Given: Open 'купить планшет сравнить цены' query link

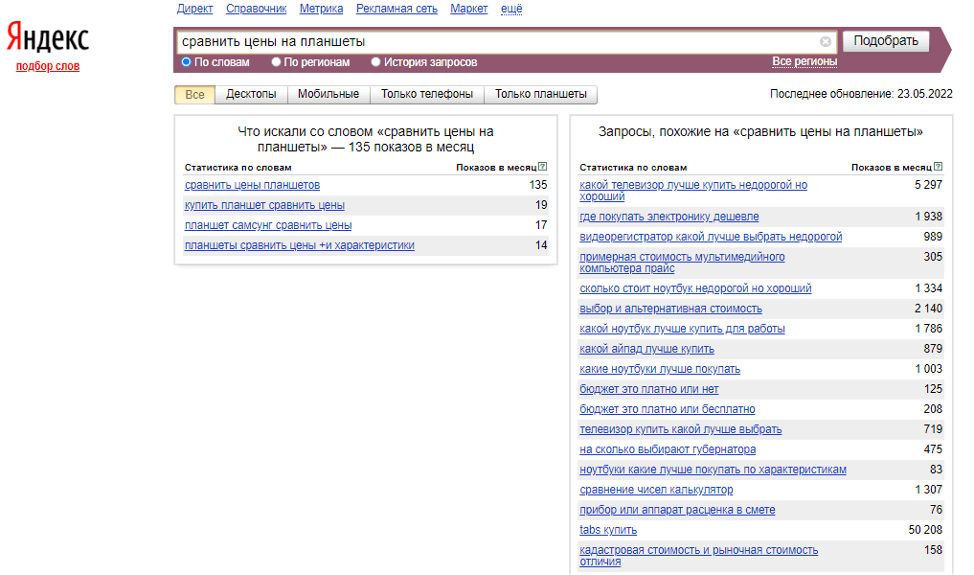Looking at the screenshot, I should click(264, 205).
